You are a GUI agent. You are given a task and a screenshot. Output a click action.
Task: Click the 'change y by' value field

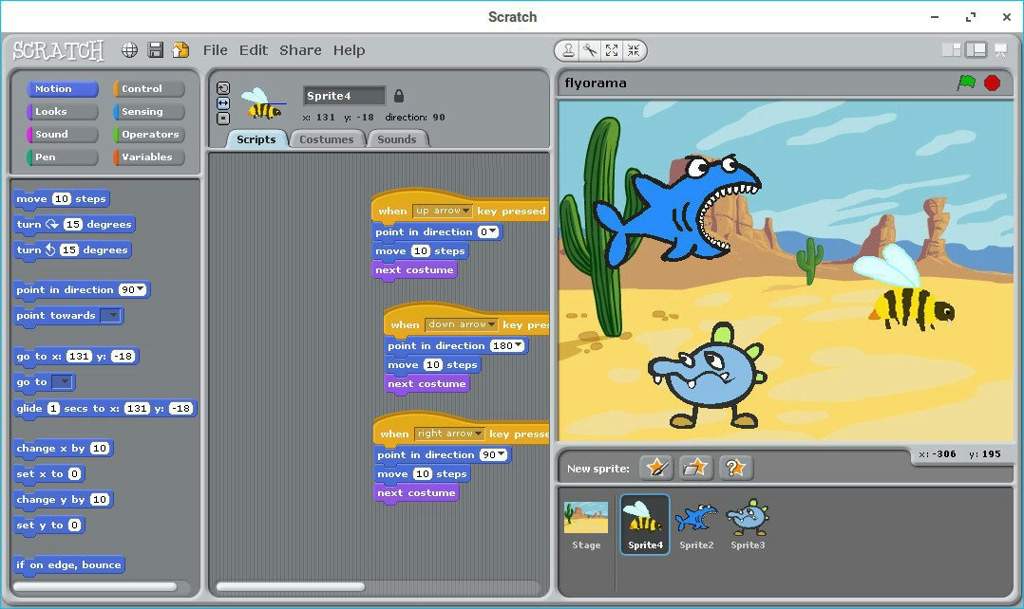tap(99, 500)
